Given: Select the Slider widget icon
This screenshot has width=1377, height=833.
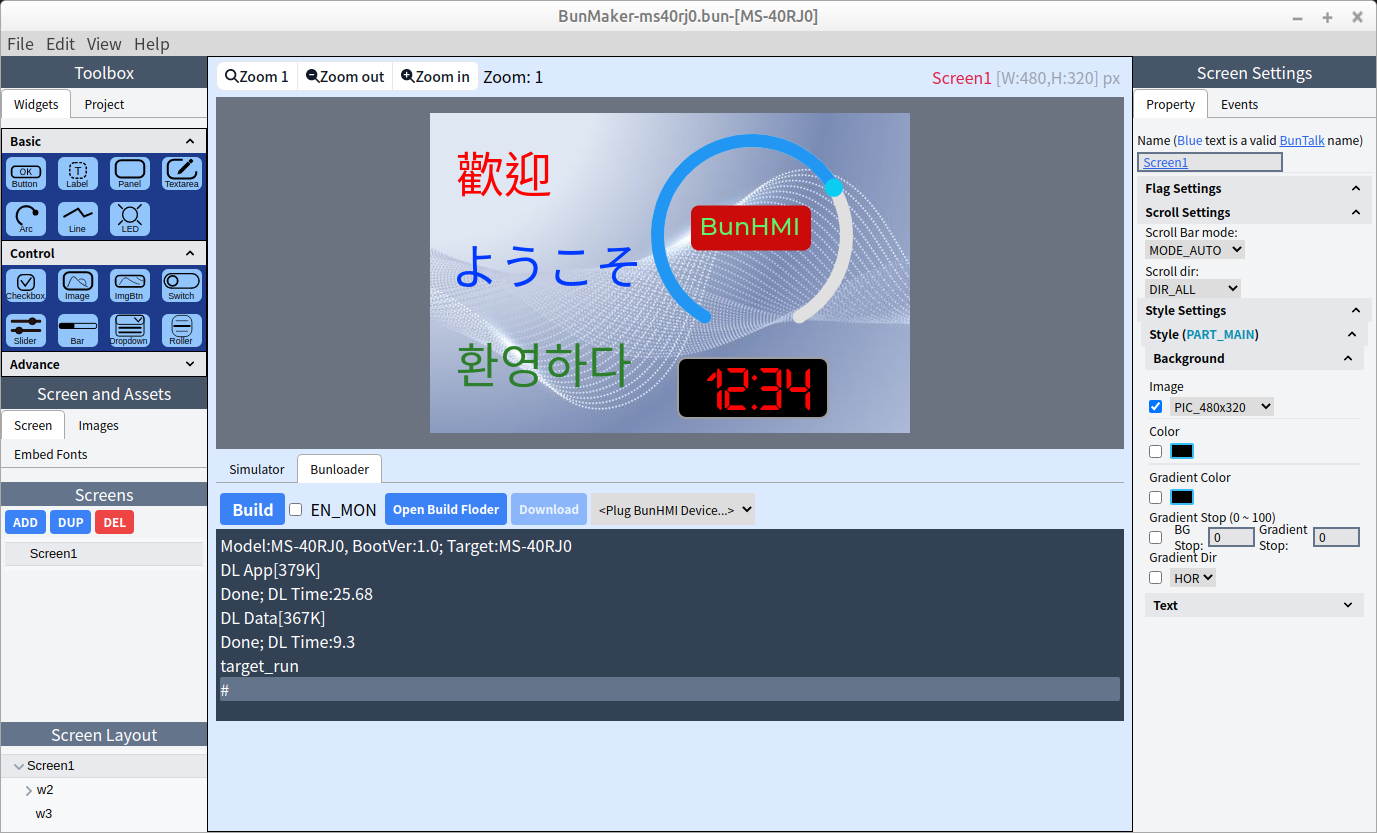Looking at the screenshot, I should (x=26, y=330).
